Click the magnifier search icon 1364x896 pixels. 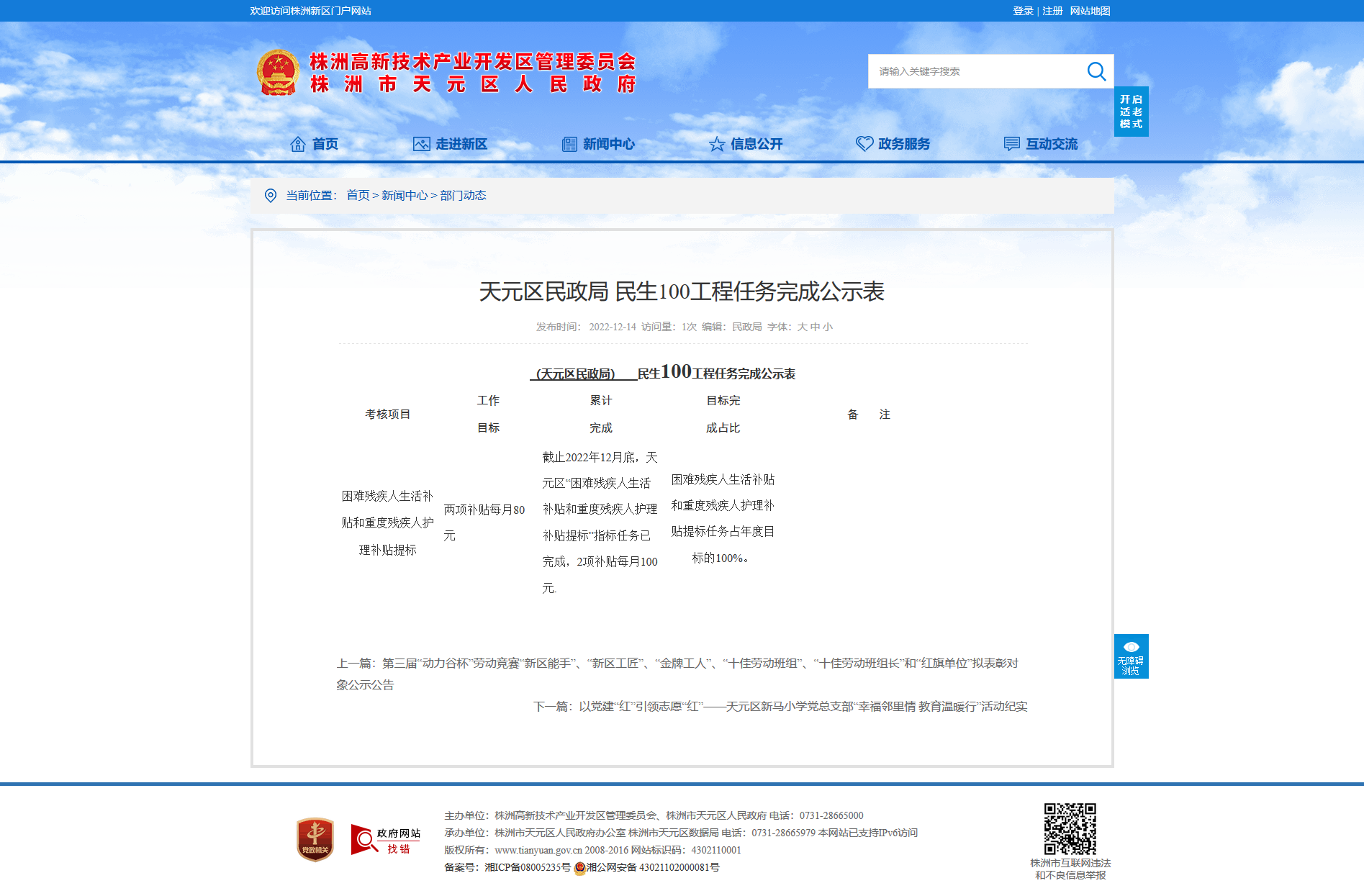click(x=1096, y=71)
